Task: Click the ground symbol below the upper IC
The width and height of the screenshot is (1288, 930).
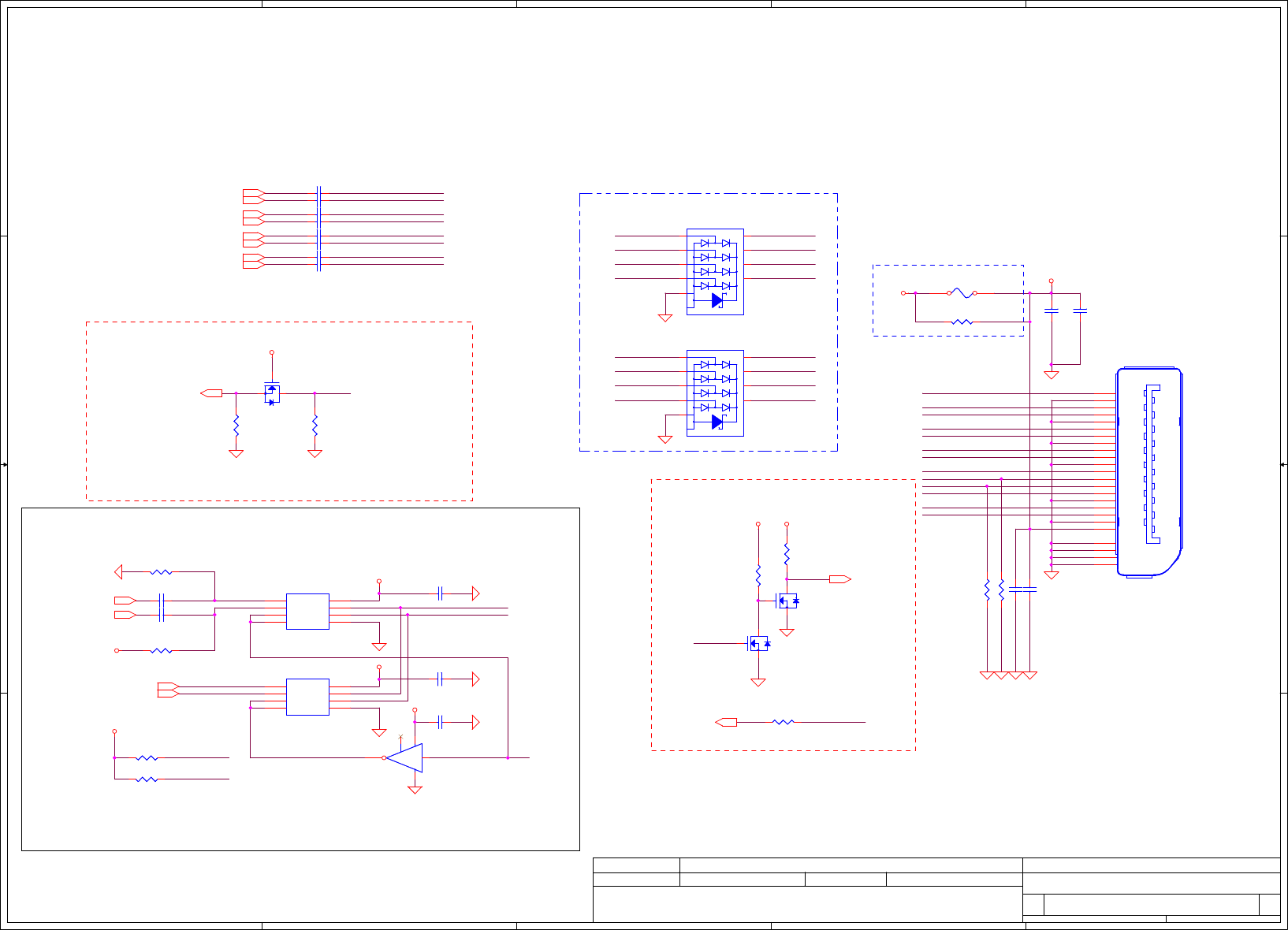Action: (x=379, y=647)
